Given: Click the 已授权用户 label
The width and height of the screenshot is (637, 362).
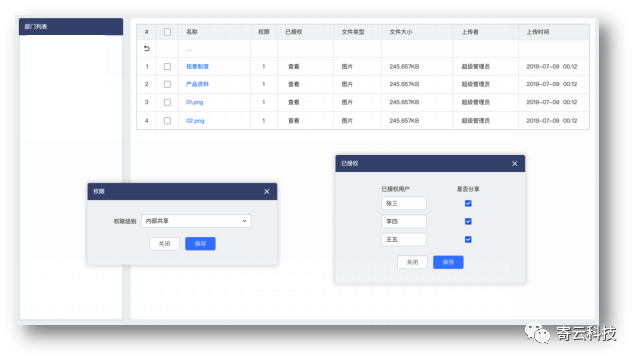Looking at the screenshot, I should pos(395,189).
